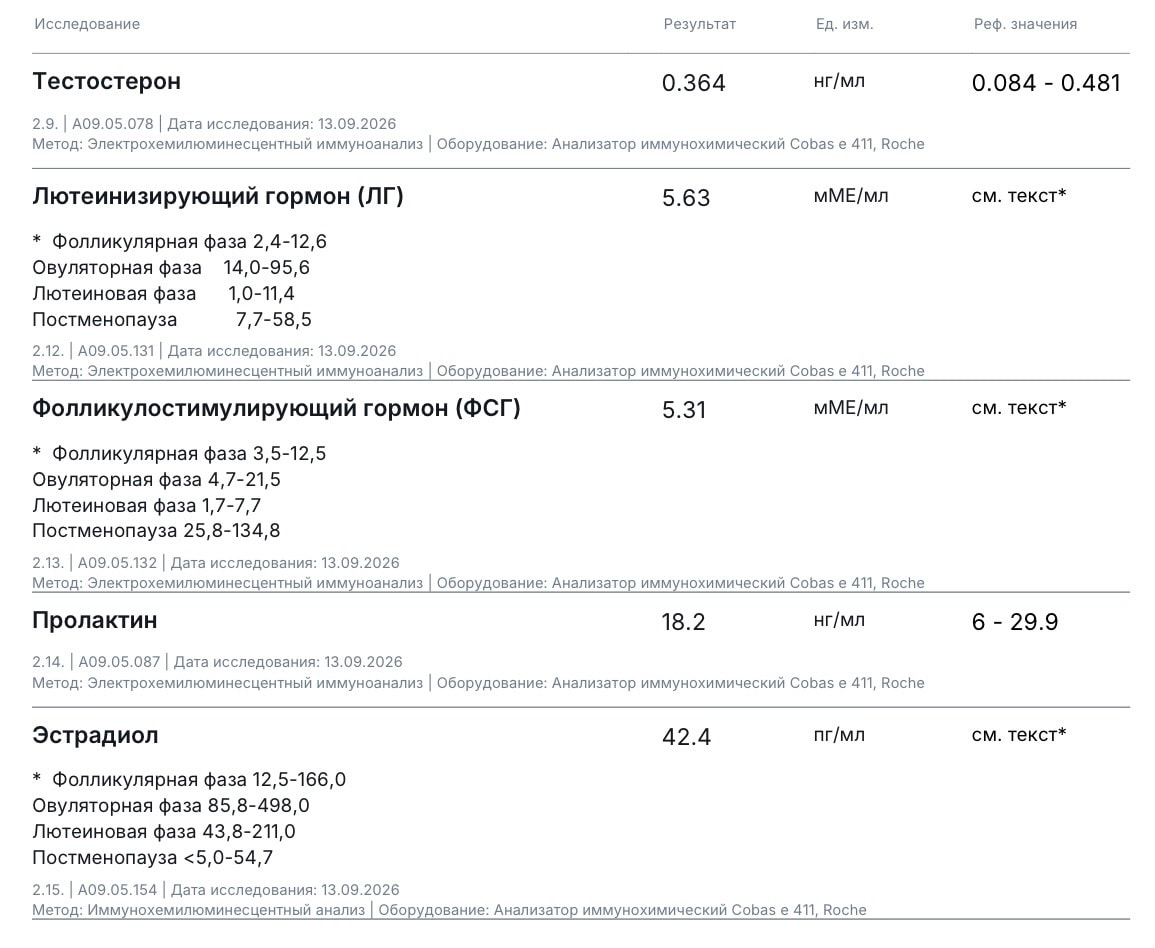The image size is (1155, 948).
Task: Click the Пролактин test name
Action: (94, 620)
